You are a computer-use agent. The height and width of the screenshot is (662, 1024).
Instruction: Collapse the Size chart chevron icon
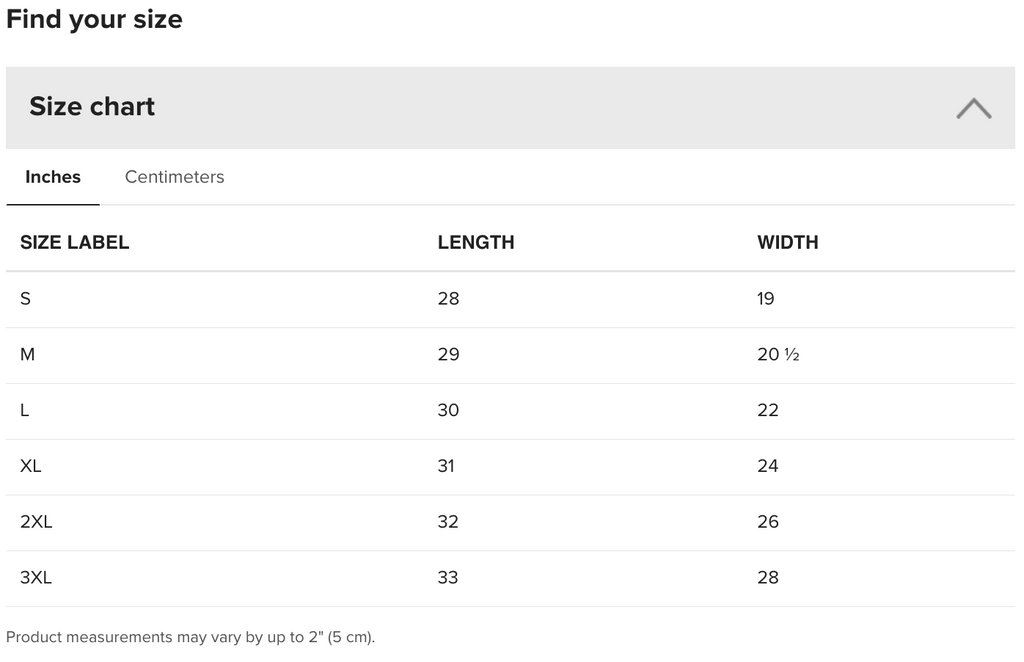[974, 108]
